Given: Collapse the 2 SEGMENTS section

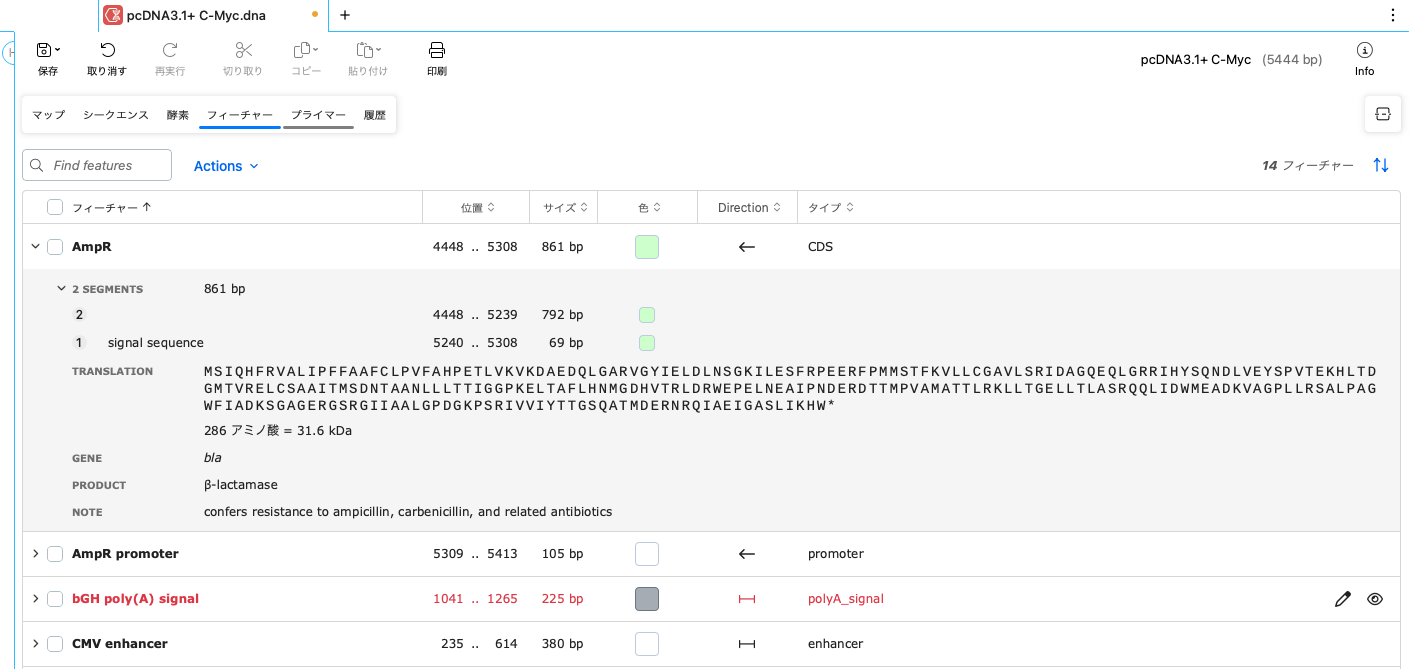Looking at the screenshot, I should (60, 288).
